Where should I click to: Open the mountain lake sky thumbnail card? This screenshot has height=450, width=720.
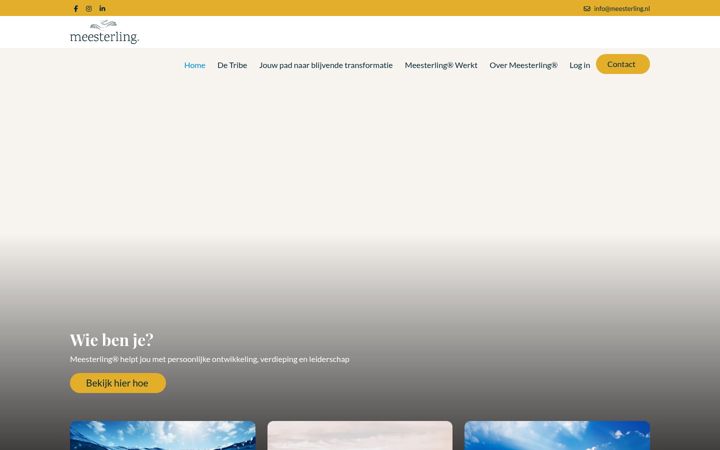[x=163, y=435]
